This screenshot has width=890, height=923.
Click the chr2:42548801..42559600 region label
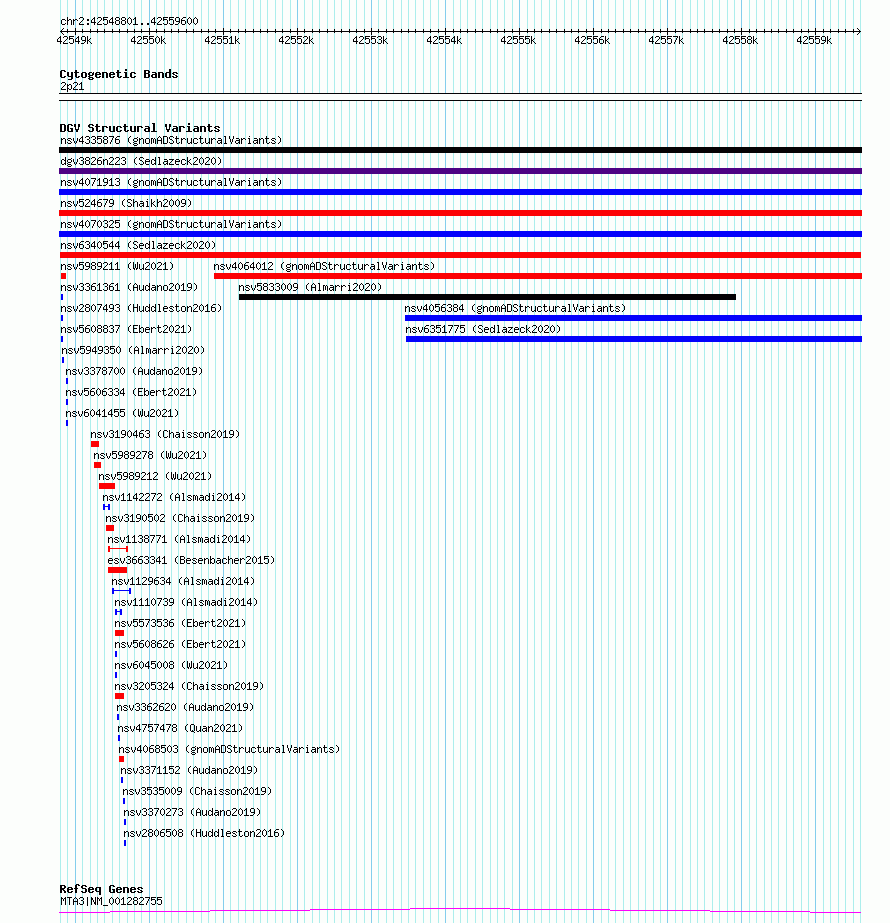(129, 21)
